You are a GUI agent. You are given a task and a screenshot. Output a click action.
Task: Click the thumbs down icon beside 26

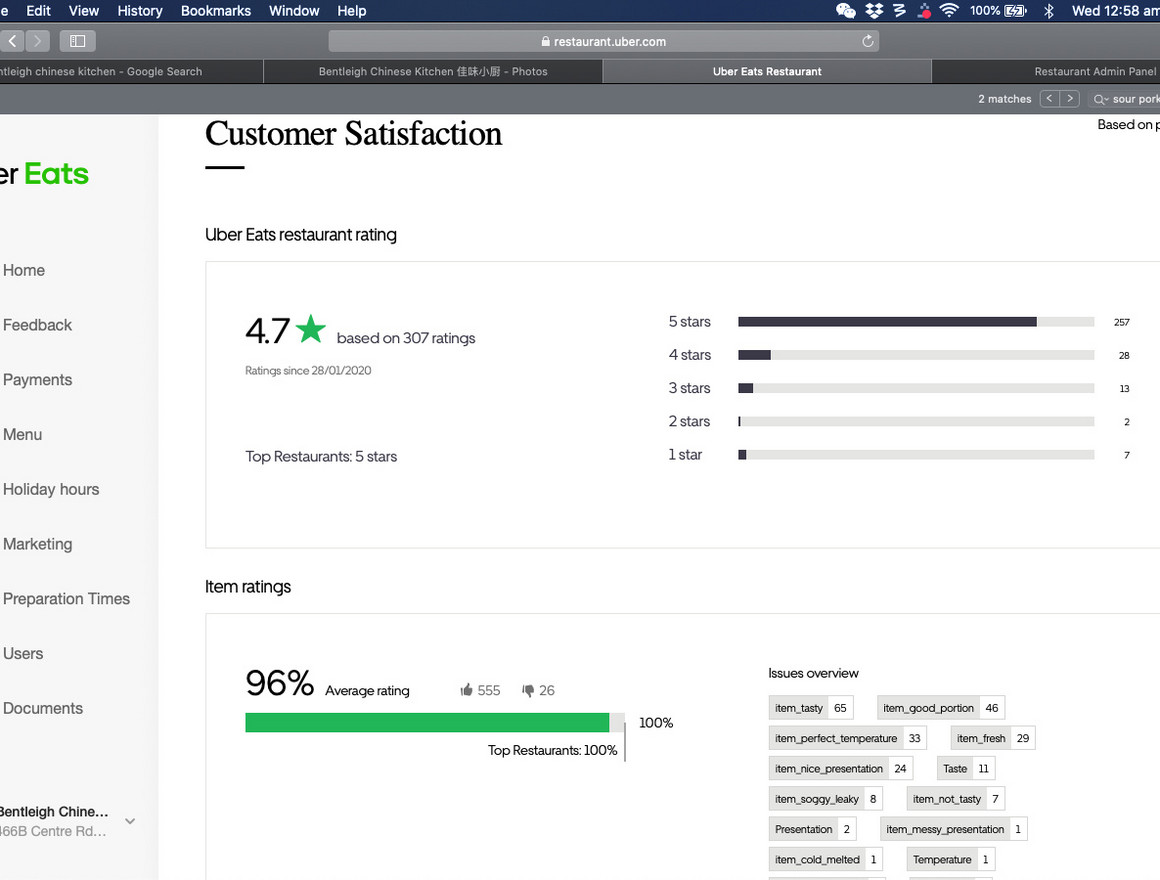pos(527,690)
